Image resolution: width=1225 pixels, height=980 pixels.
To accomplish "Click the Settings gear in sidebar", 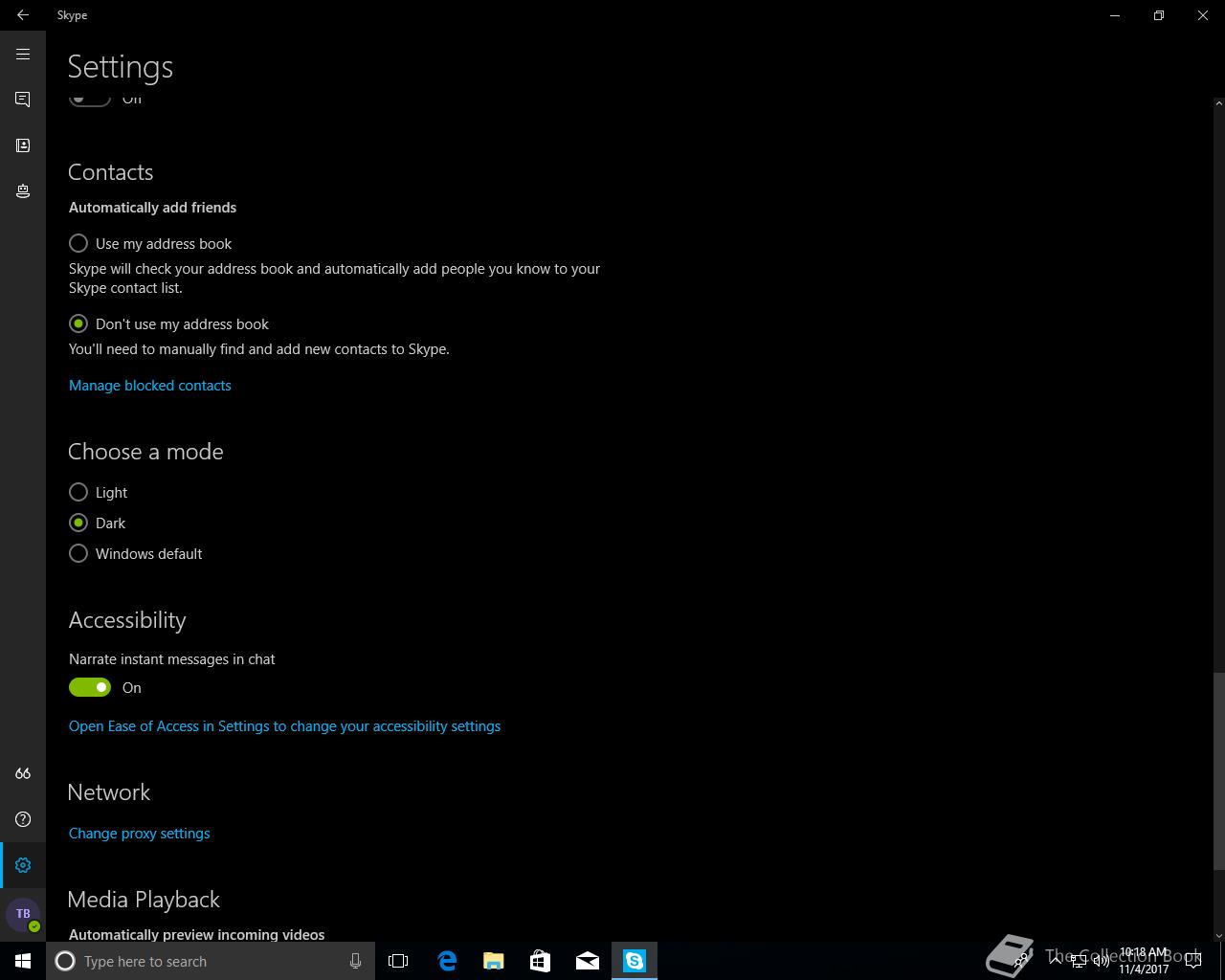I will pyautogui.click(x=23, y=865).
